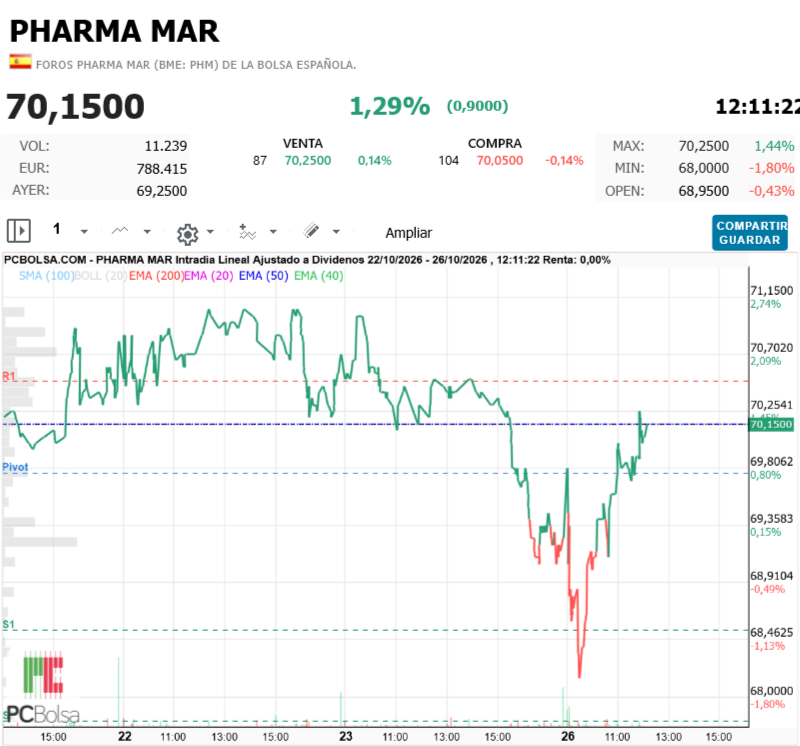Click the EUR value 788.415

tap(162, 169)
